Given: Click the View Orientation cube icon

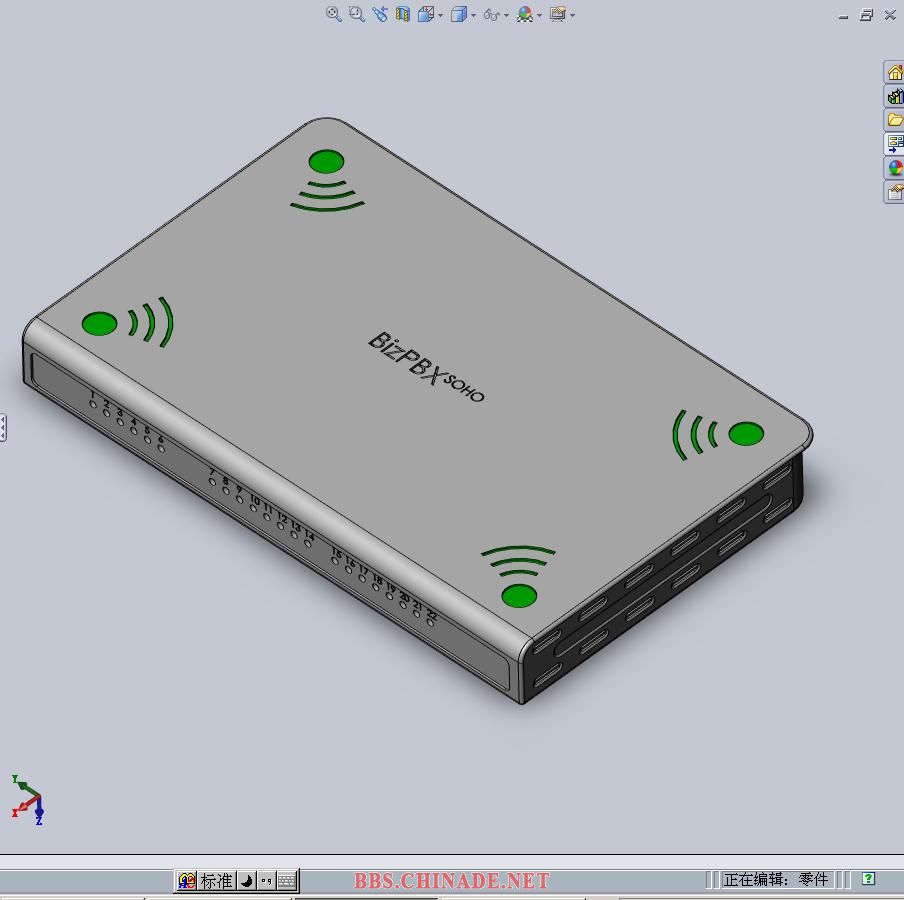Looking at the screenshot, I should tap(426, 14).
